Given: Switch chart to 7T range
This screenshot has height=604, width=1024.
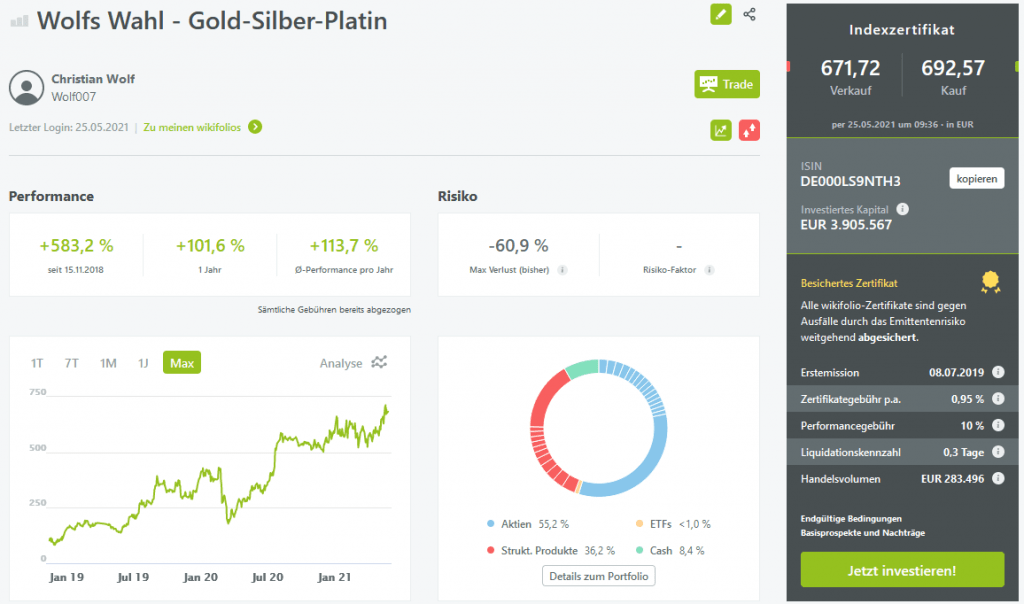Looking at the screenshot, I should coord(71,363).
